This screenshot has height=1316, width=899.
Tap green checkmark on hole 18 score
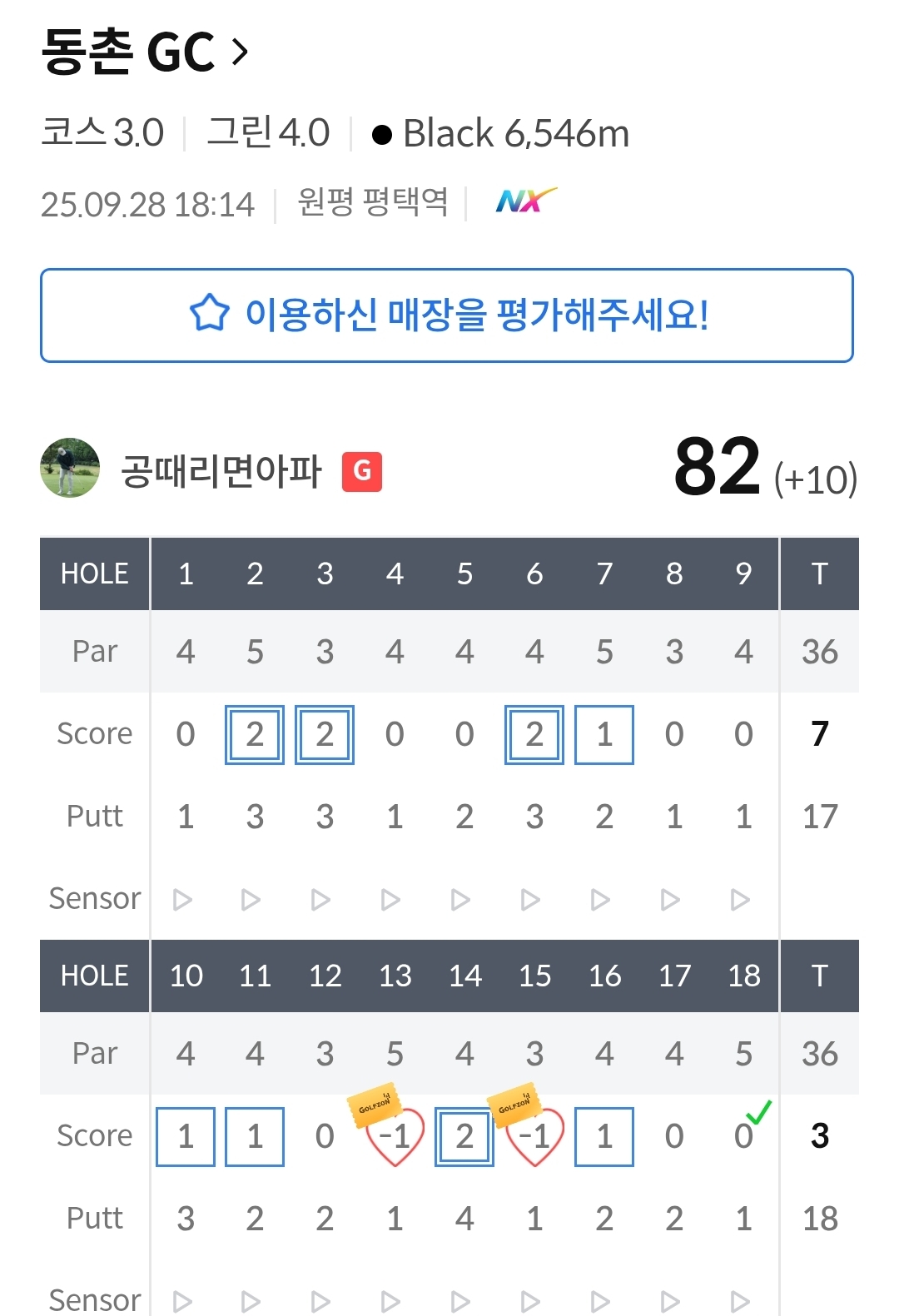point(758,1111)
